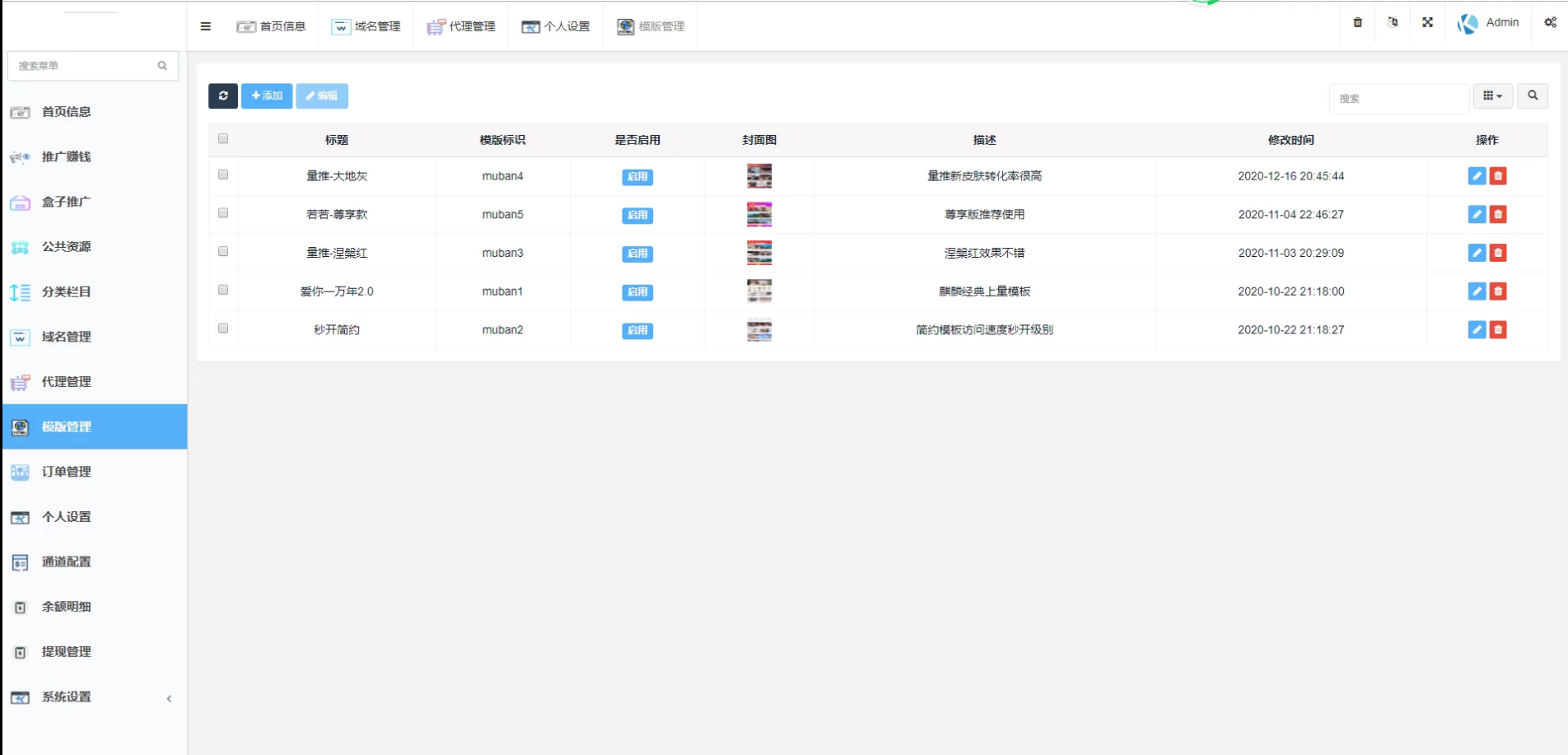Open 订单管理 in the sidebar
This screenshot has height=755, width=1568.
click(x=67, y=472)
